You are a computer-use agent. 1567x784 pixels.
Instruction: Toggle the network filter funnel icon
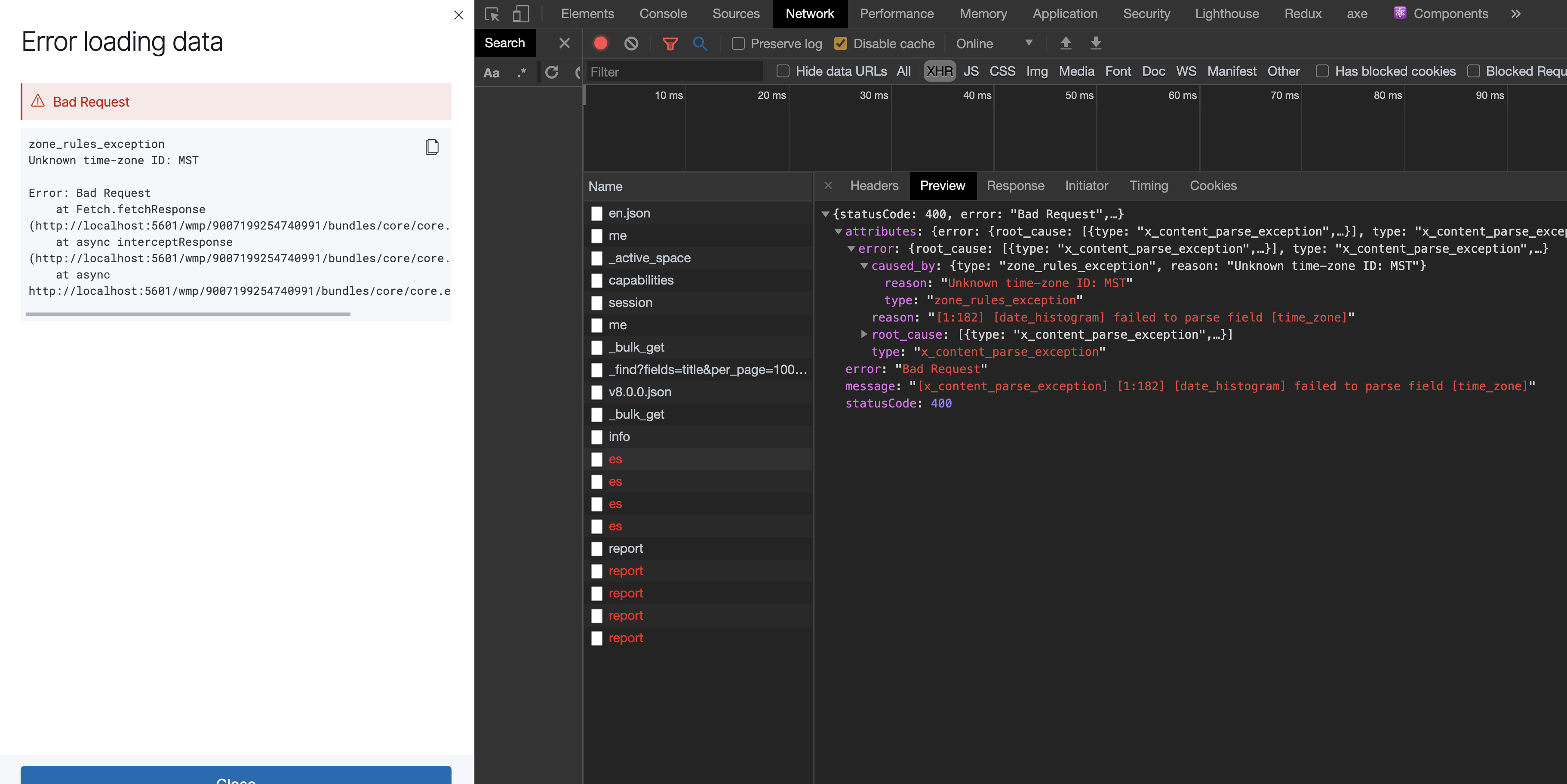tap(670, 43)
